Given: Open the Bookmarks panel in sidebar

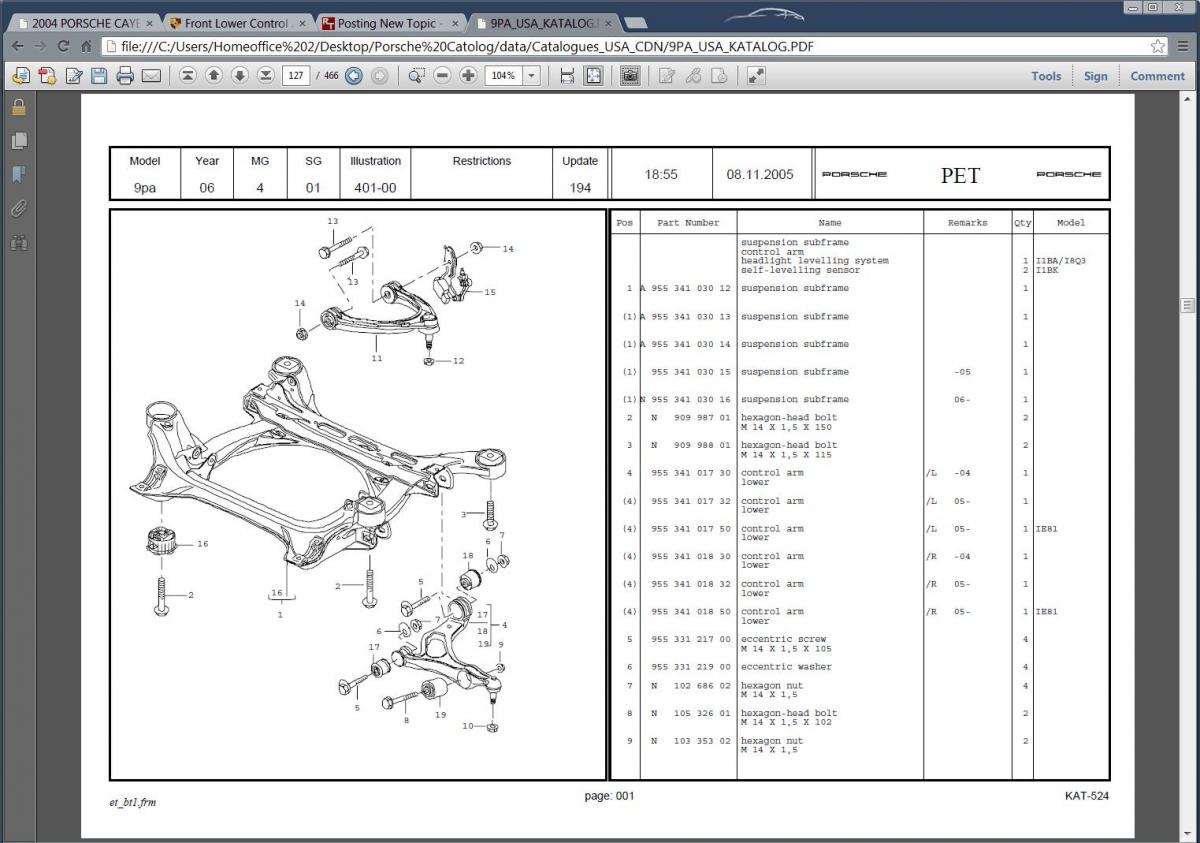Looking at the screenshot, I should pyautogui.click(x=18, y=175).
